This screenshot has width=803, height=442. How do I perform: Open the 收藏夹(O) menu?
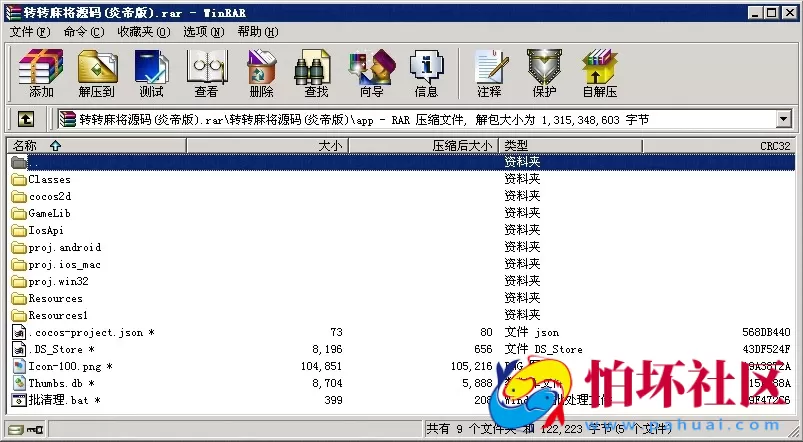pyautogui.click(x=144, y=32)
